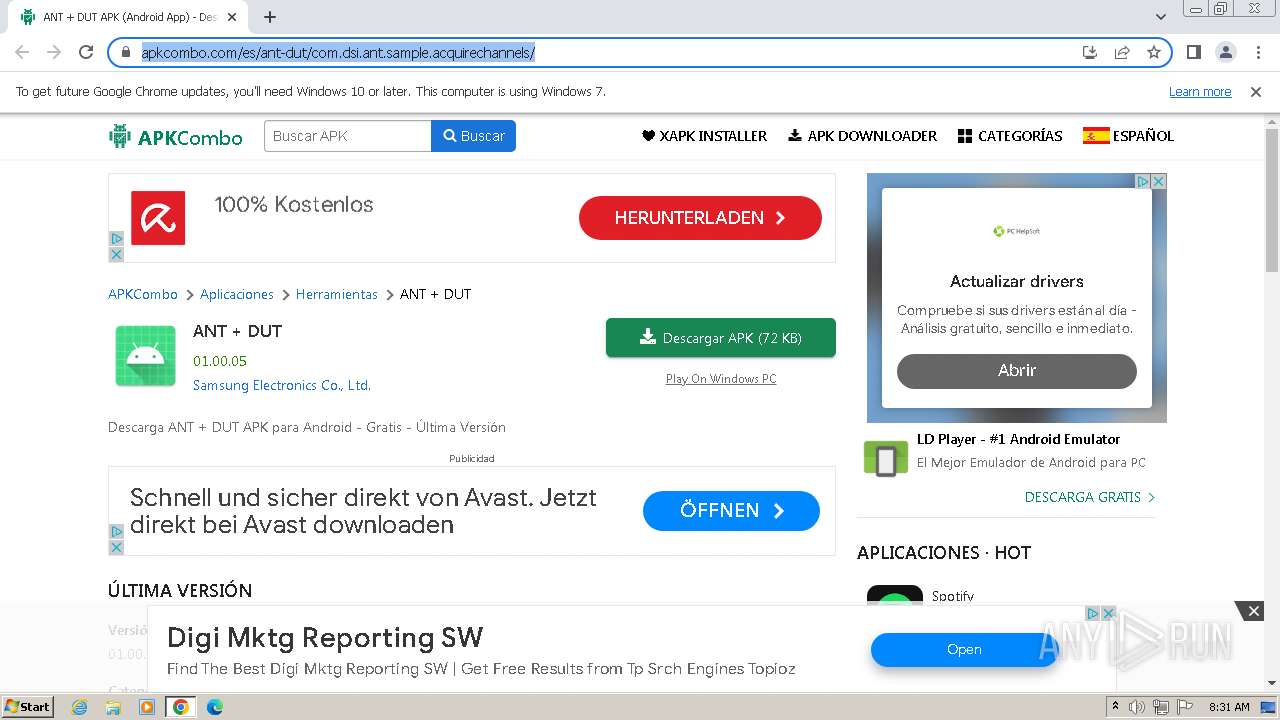Open XAPK INSTALLER menu item
Screen dimensions: 1280x720
tap(704, 136)
